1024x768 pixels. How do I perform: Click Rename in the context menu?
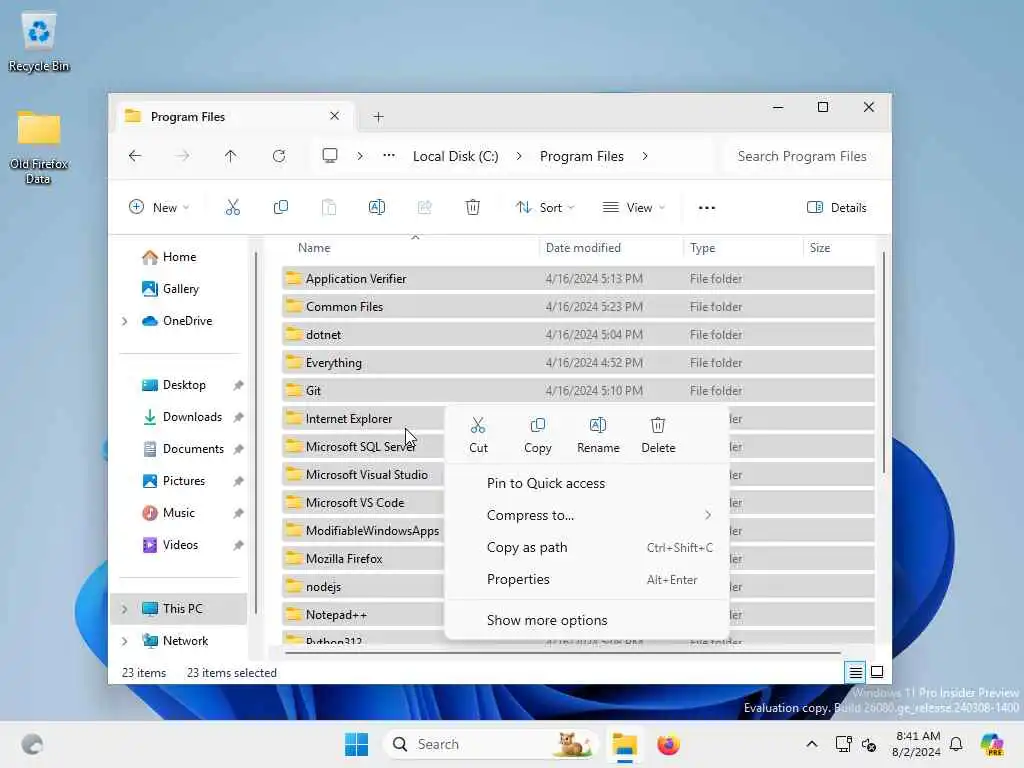[598, 436]
